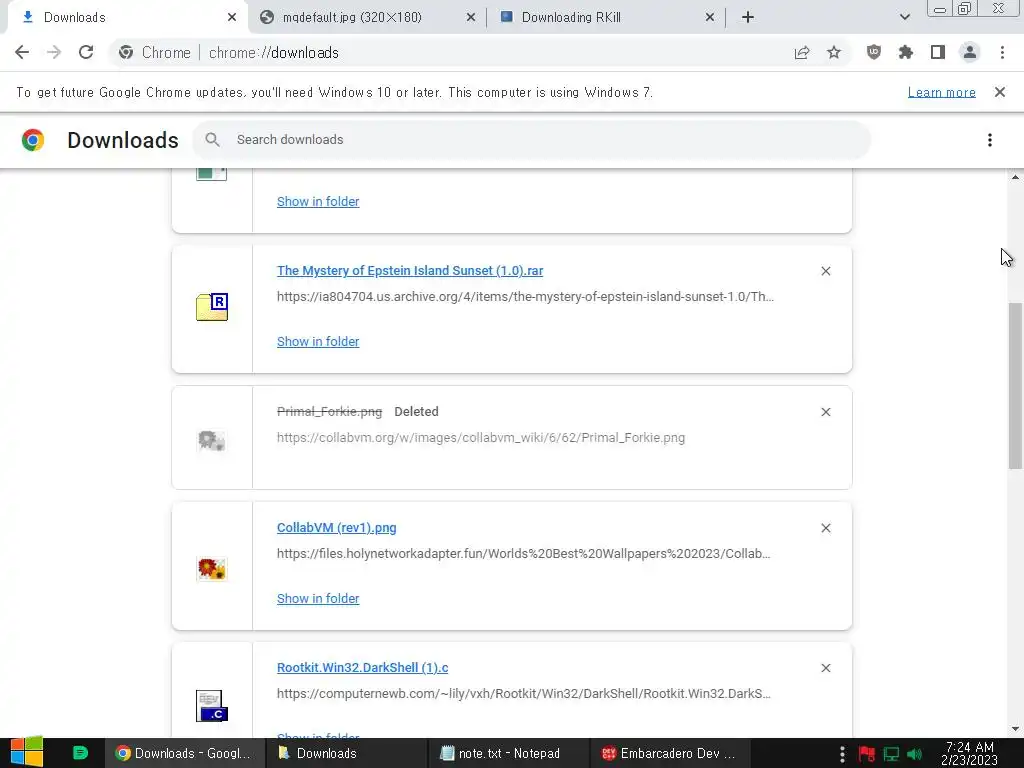Open the Downloads page more actions menu
1024x768 pixels.
click(x=990, y=140)
